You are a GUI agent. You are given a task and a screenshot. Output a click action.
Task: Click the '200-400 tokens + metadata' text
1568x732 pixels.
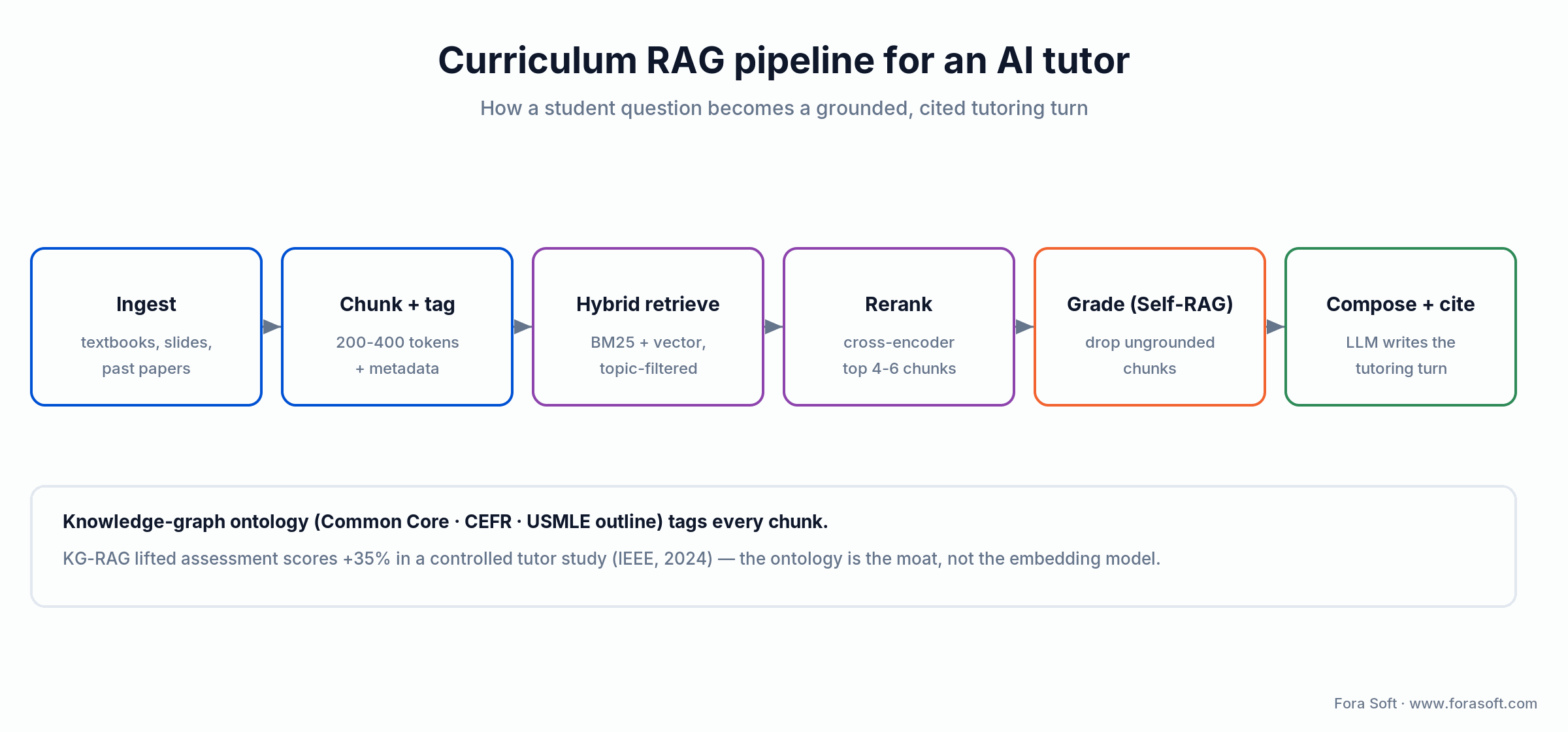[397, 356]
